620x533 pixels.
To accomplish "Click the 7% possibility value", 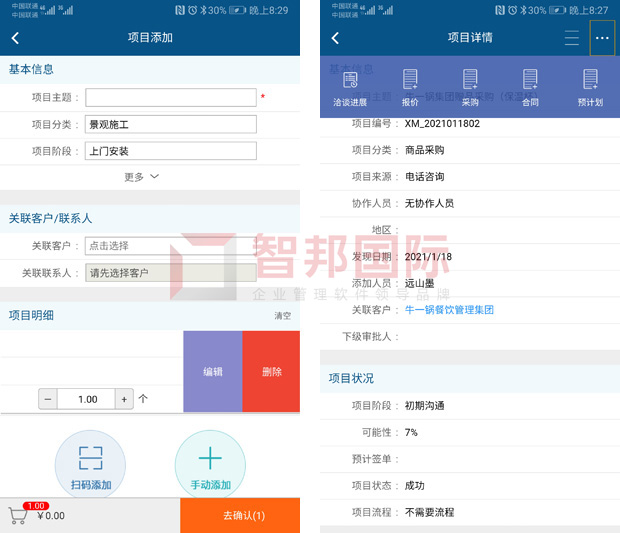I will pos(411,432).
